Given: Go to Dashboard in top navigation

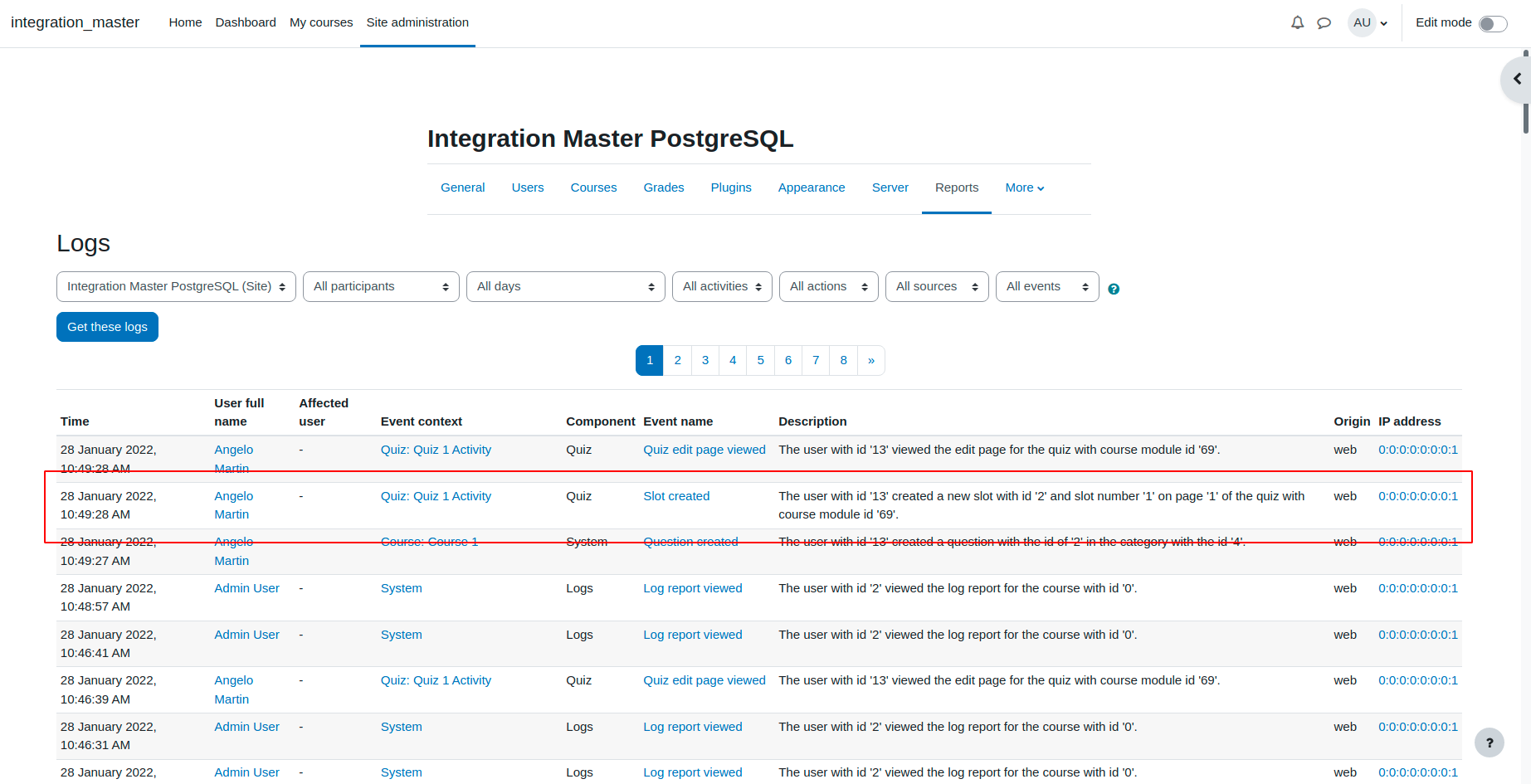Looking at the screenshot, I should click(246, 22).
